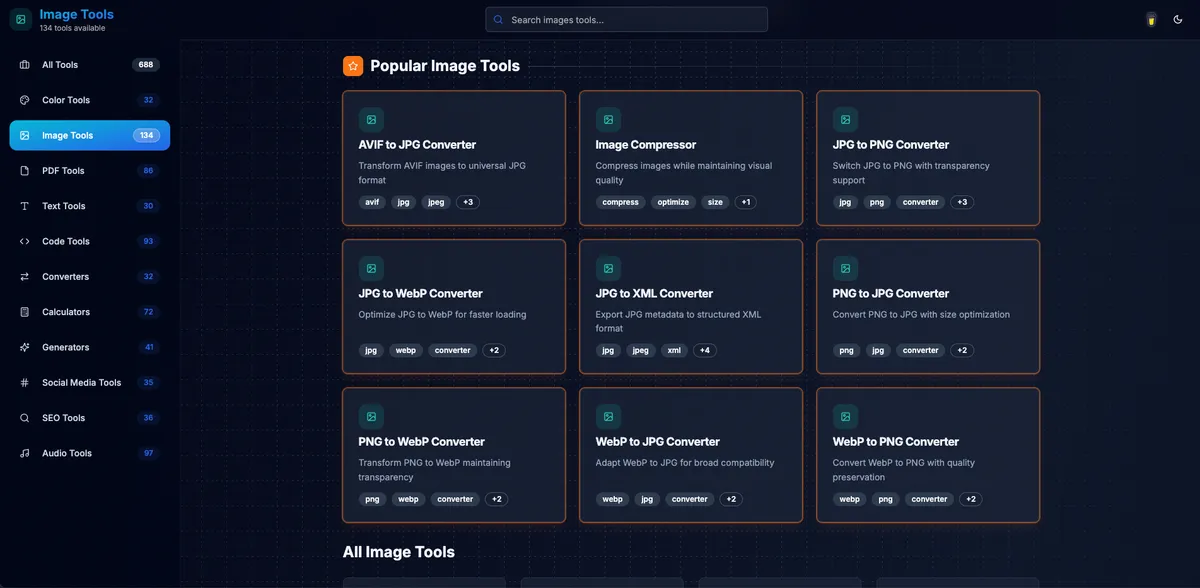This screenshot has height=588, width=1200.
Task: Open the Code Tools category
Action: pyautogui.click(x=90, y=241)
